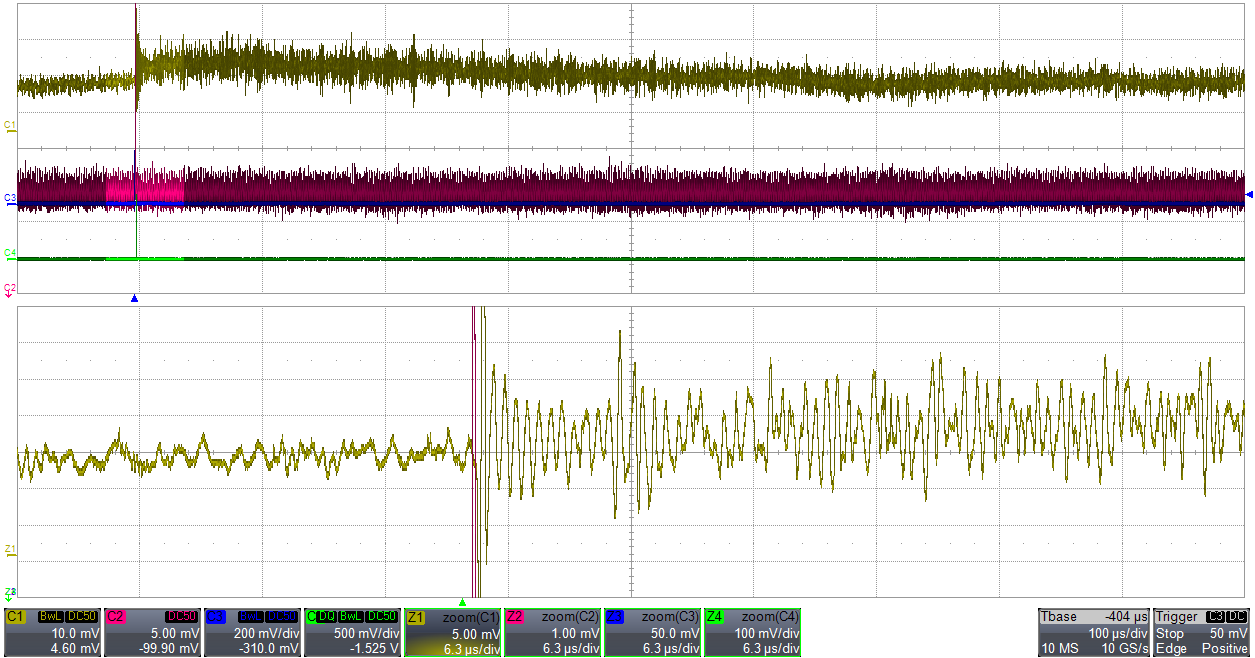
Task: Click the yellow Z1 zoom badge
Action: 416,617
